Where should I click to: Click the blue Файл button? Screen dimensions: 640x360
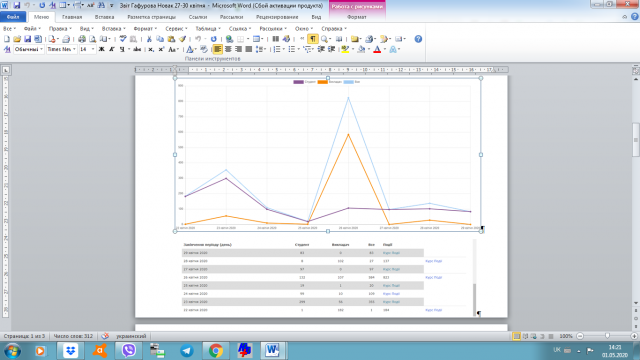pos(13,17)
